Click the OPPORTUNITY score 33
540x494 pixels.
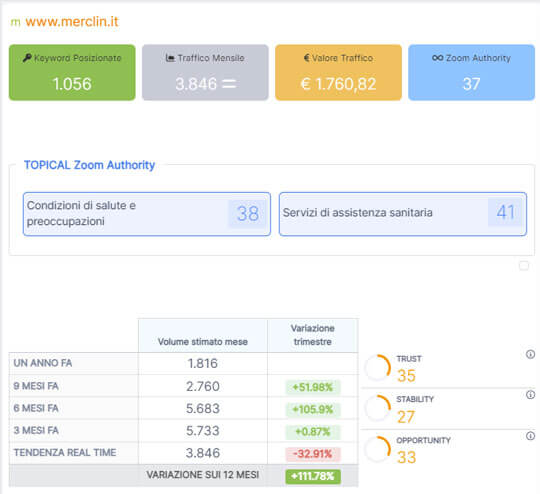coord(406,457)
